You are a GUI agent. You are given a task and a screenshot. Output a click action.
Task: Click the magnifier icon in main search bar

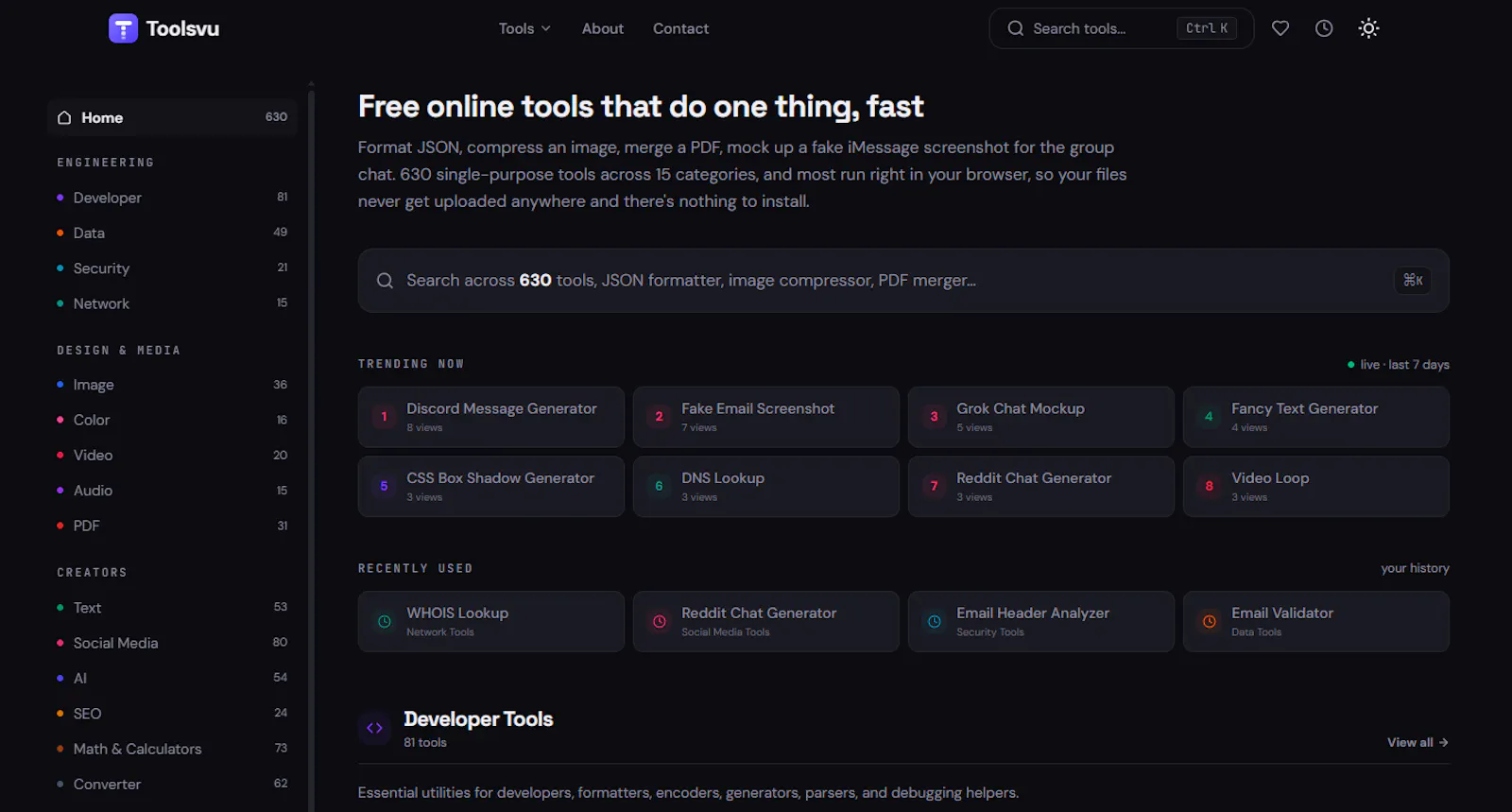pos(385,281)
